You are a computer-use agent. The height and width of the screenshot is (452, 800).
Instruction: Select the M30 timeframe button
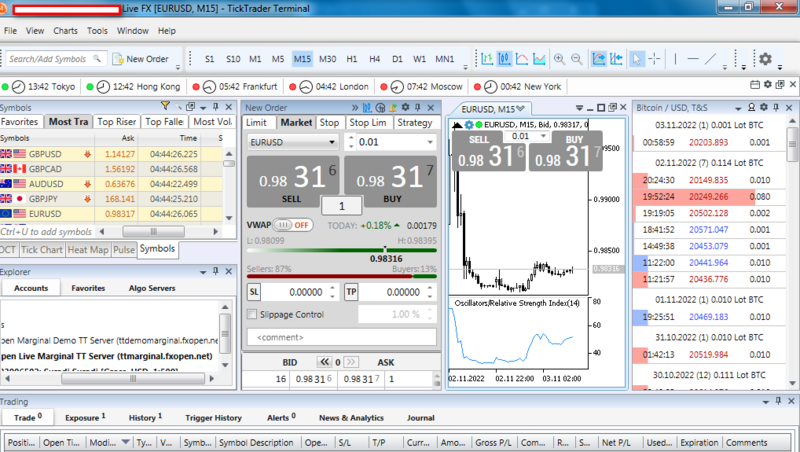(328, 59)
